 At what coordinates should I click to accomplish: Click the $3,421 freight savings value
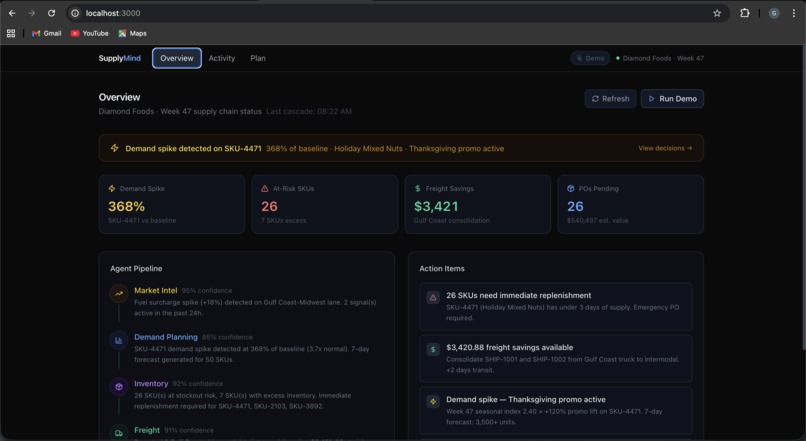pyautogui.click(x=436, y=206)
